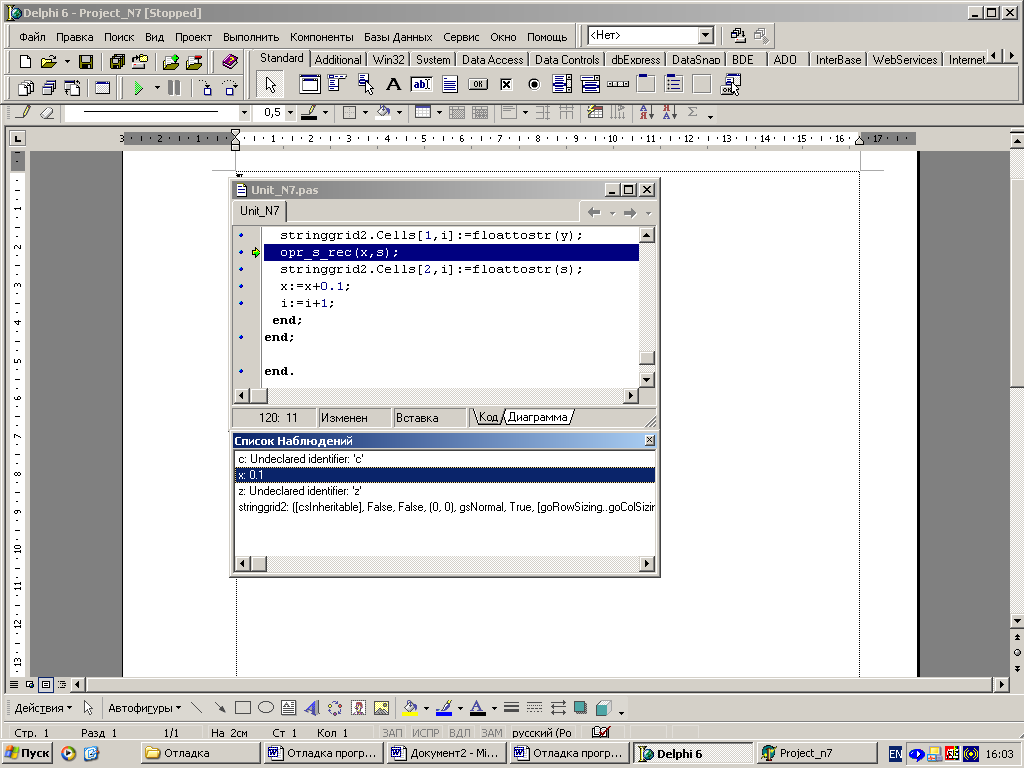Expand the border color pencil dropdown

[x=325, y=112]
